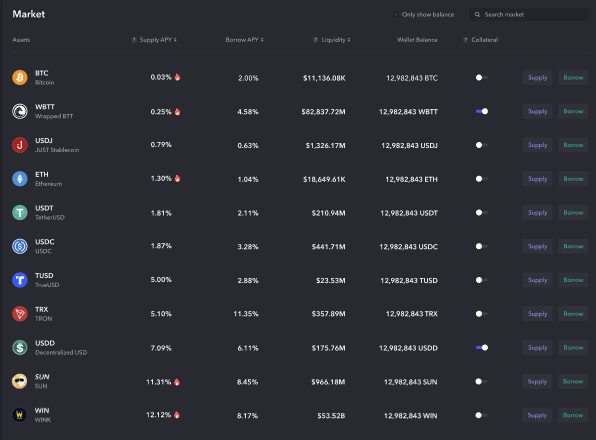Click the search magnifier icon
The height and width of the screenshot is (440, 596).
pyautogui.click(x=477, y=14)
